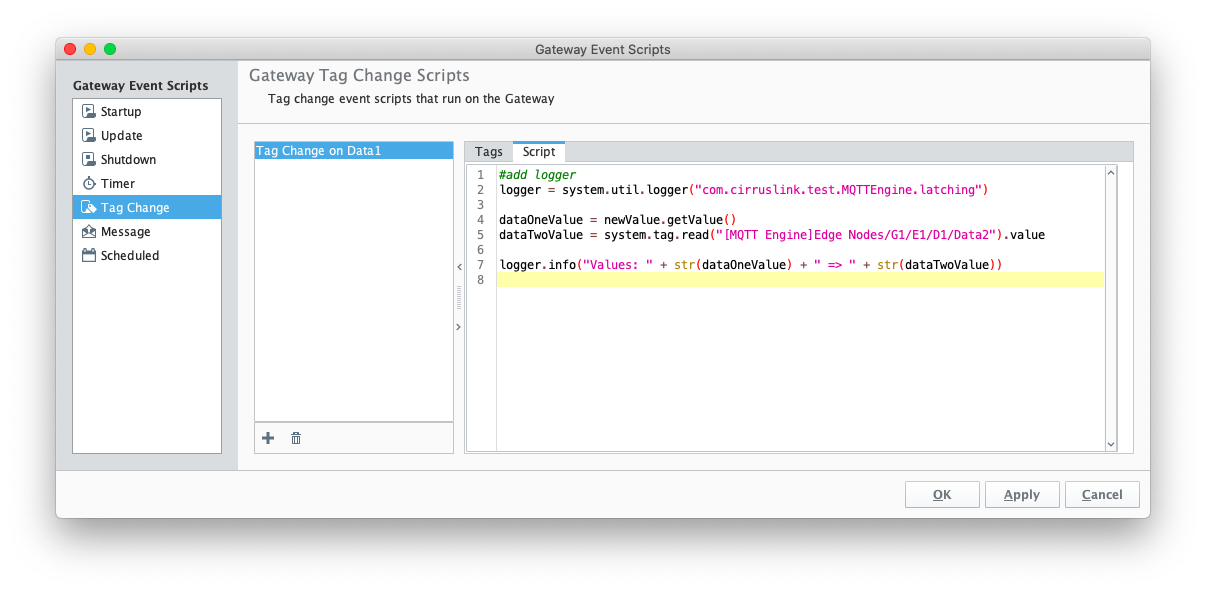Choose the Shutdown script icon
The image size is (1206, 592).
89,159
